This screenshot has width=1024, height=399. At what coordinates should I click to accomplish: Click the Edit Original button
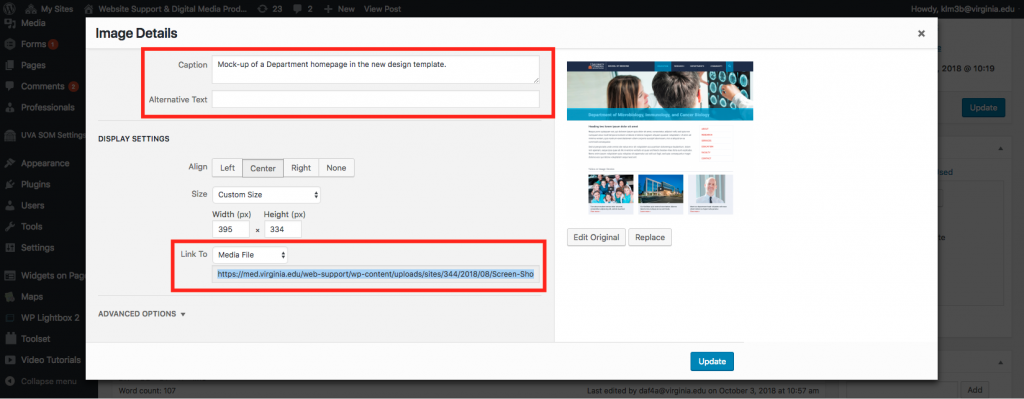pos(597,237)
